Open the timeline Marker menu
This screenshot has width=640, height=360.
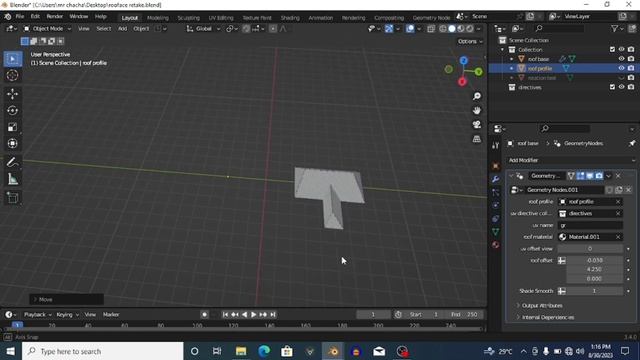111,315
